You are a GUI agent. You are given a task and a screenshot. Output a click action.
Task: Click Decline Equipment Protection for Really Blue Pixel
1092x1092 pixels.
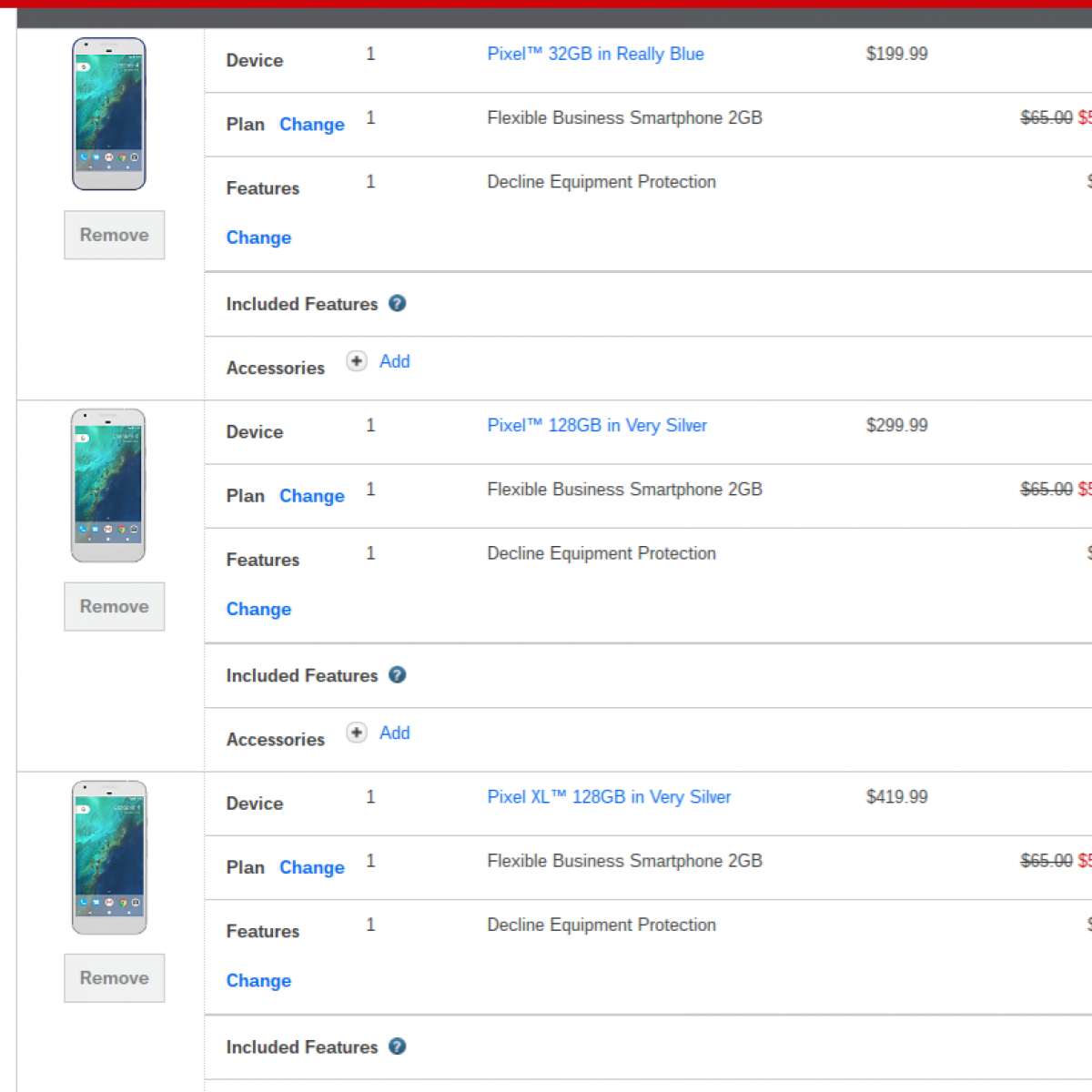602,182
